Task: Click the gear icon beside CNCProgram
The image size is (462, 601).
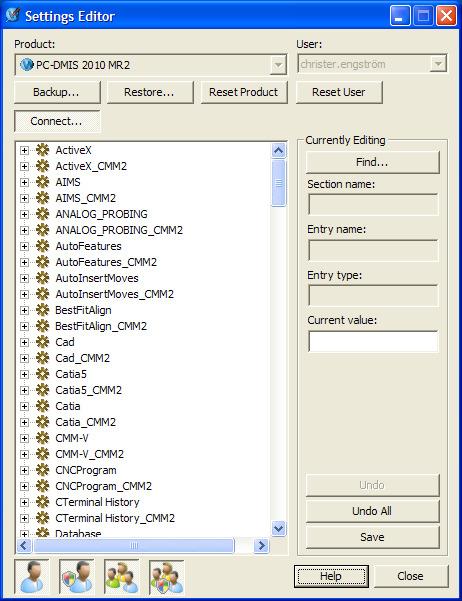Action: [43, 470]
